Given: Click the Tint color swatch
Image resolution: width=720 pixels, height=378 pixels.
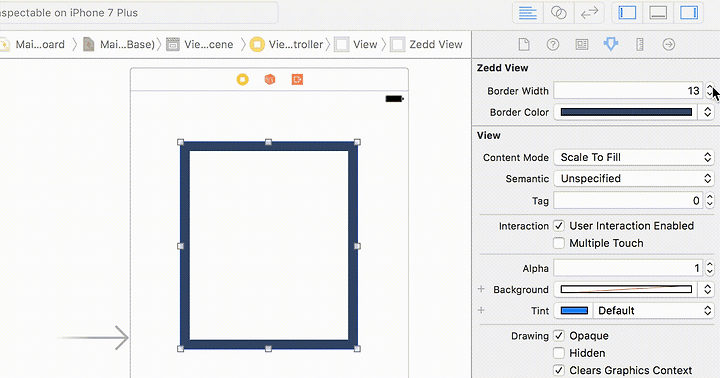Looking at the screenshot, I should [574, 311].
